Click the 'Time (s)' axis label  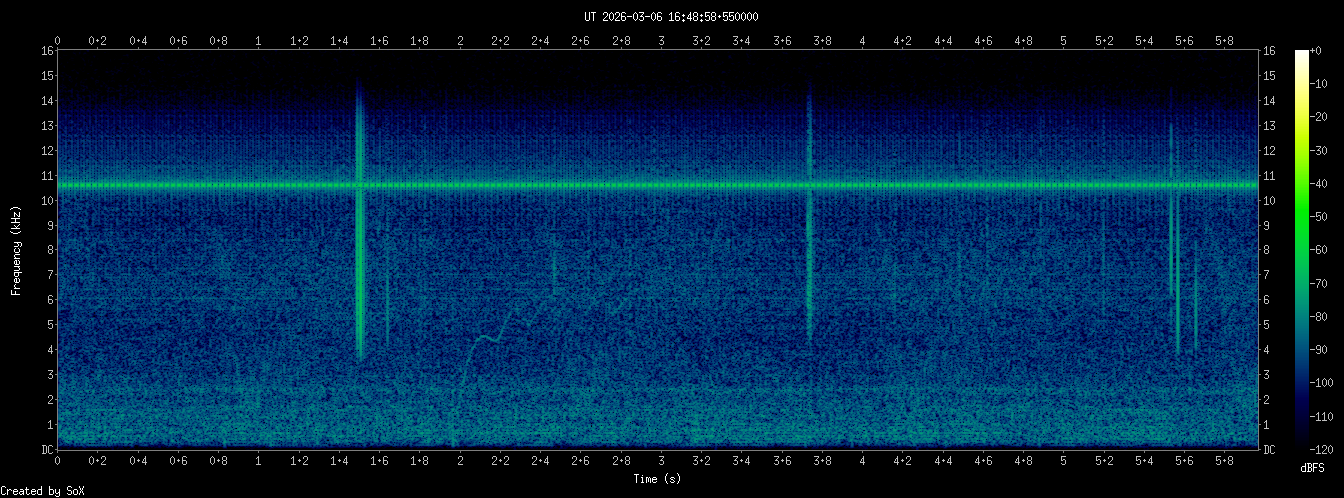[x=660, y=479]
